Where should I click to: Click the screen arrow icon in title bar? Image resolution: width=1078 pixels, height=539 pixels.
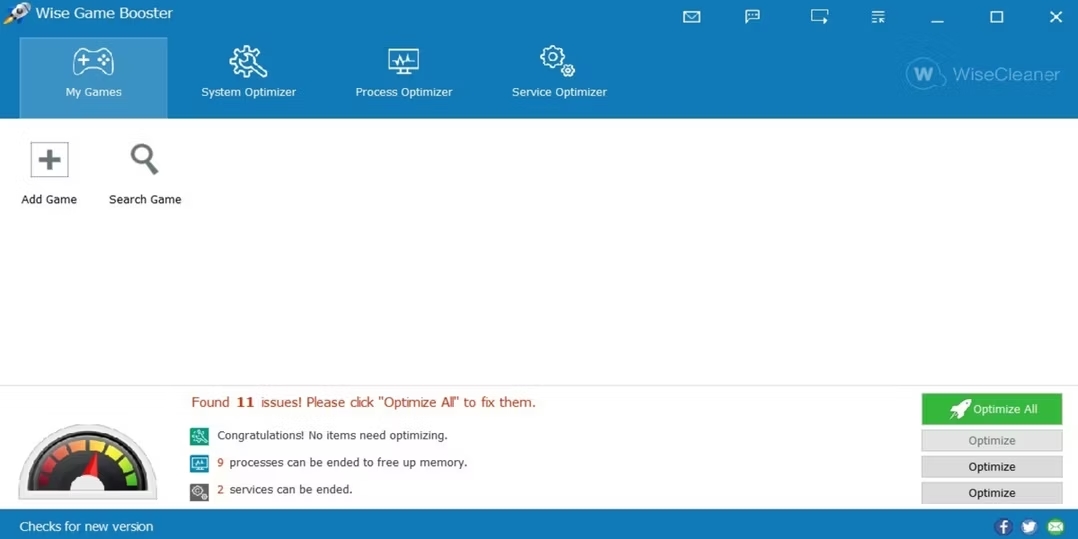[819, 16]
